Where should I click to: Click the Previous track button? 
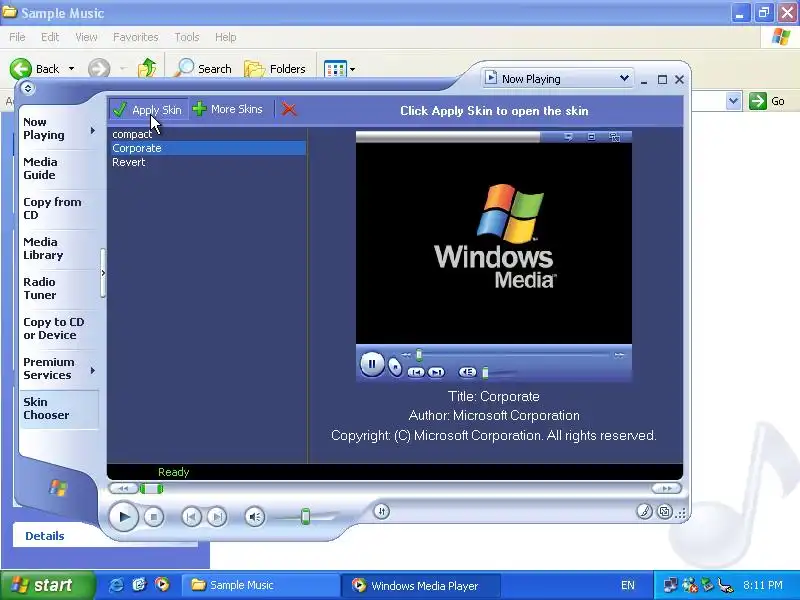click(x=191, y=517)
